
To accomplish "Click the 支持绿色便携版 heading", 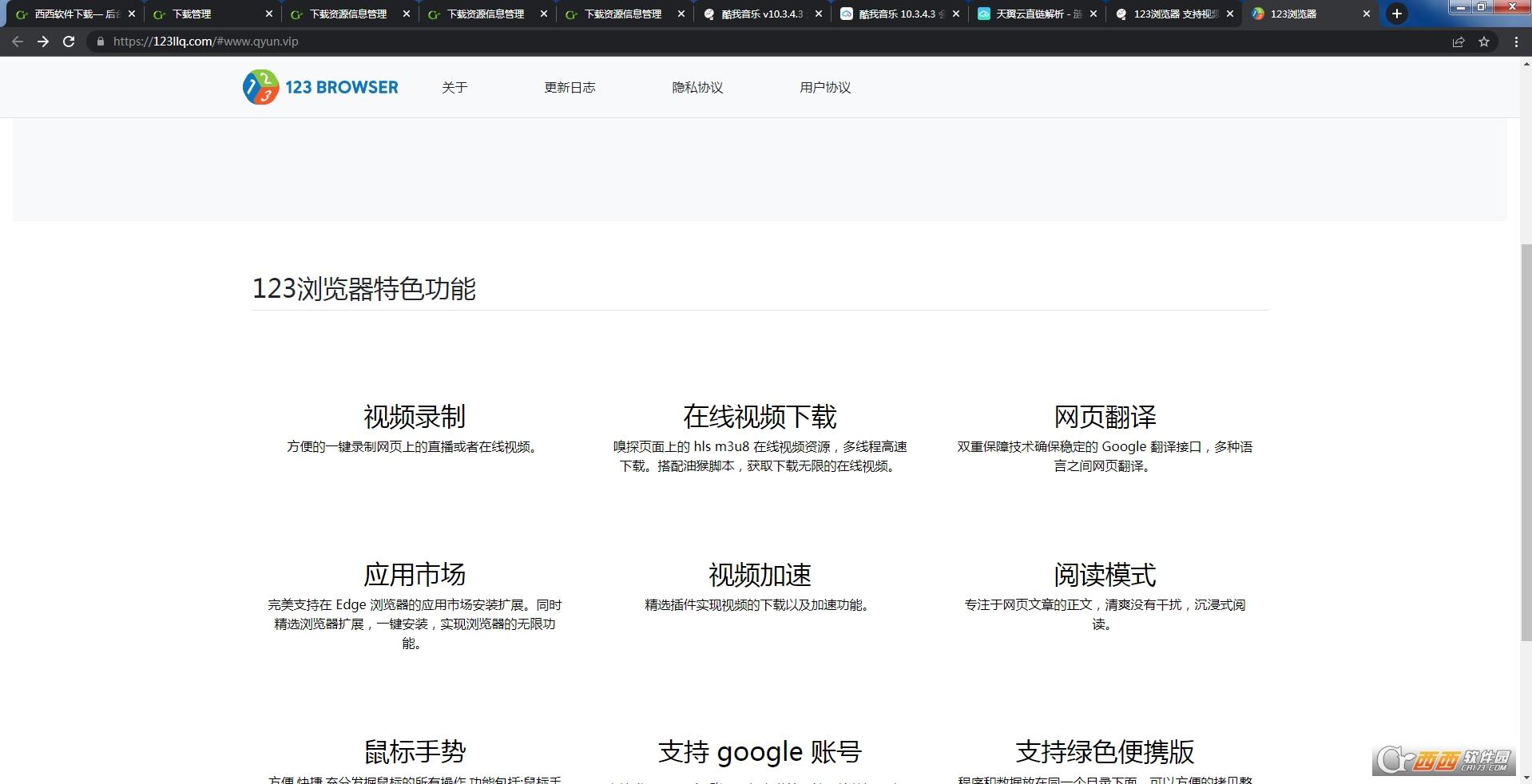I will point(1105,751).
